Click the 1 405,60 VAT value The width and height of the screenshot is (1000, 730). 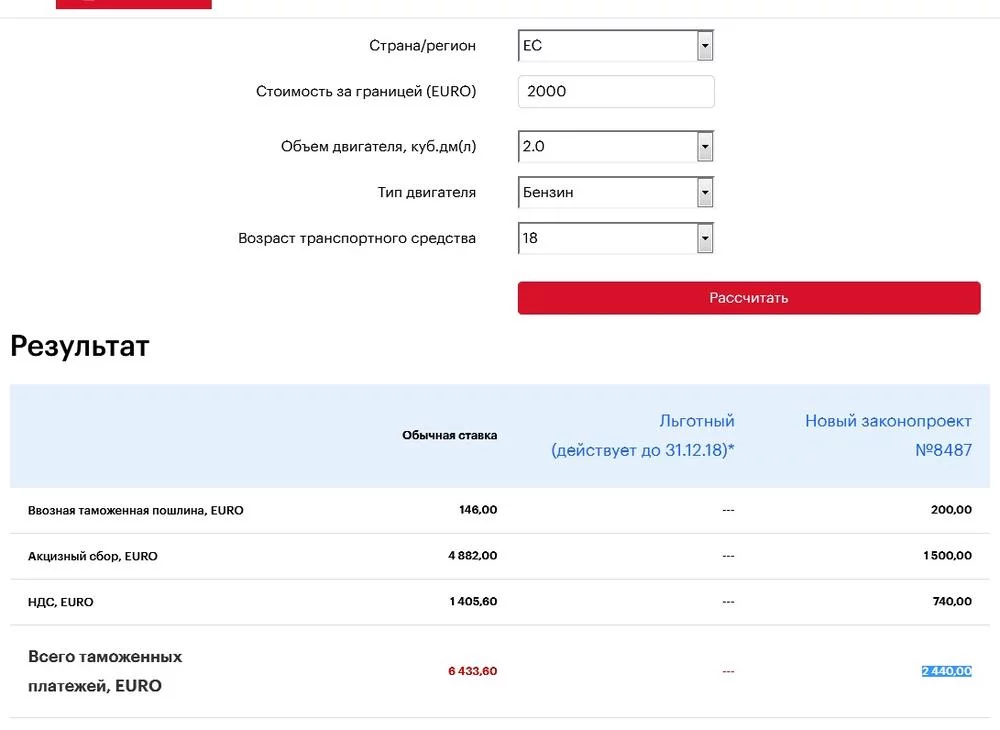(x=472, y=602)
